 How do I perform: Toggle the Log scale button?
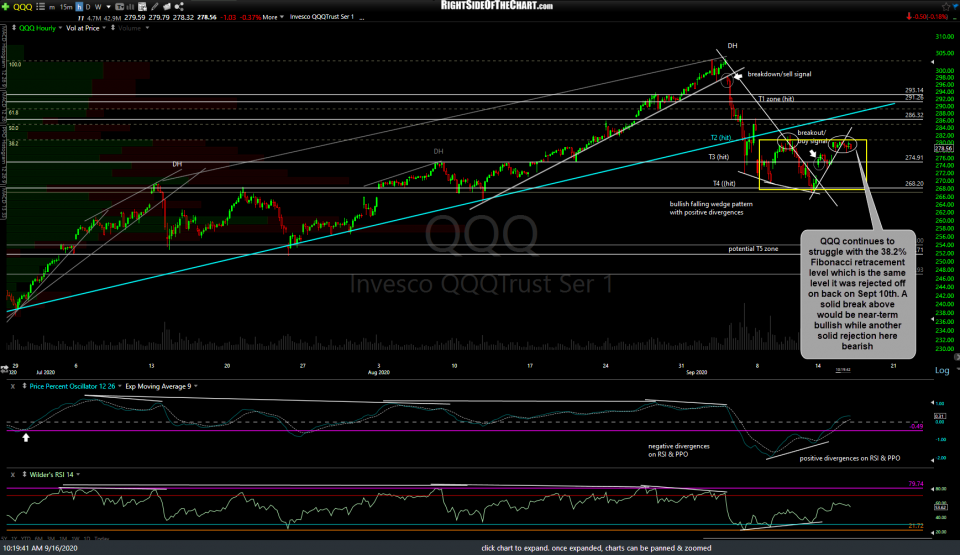[942, 370]
